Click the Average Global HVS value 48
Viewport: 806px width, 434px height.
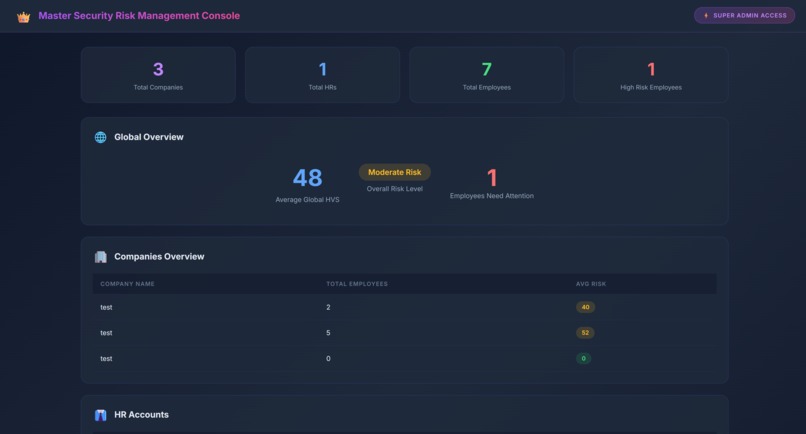coord(307,178)
